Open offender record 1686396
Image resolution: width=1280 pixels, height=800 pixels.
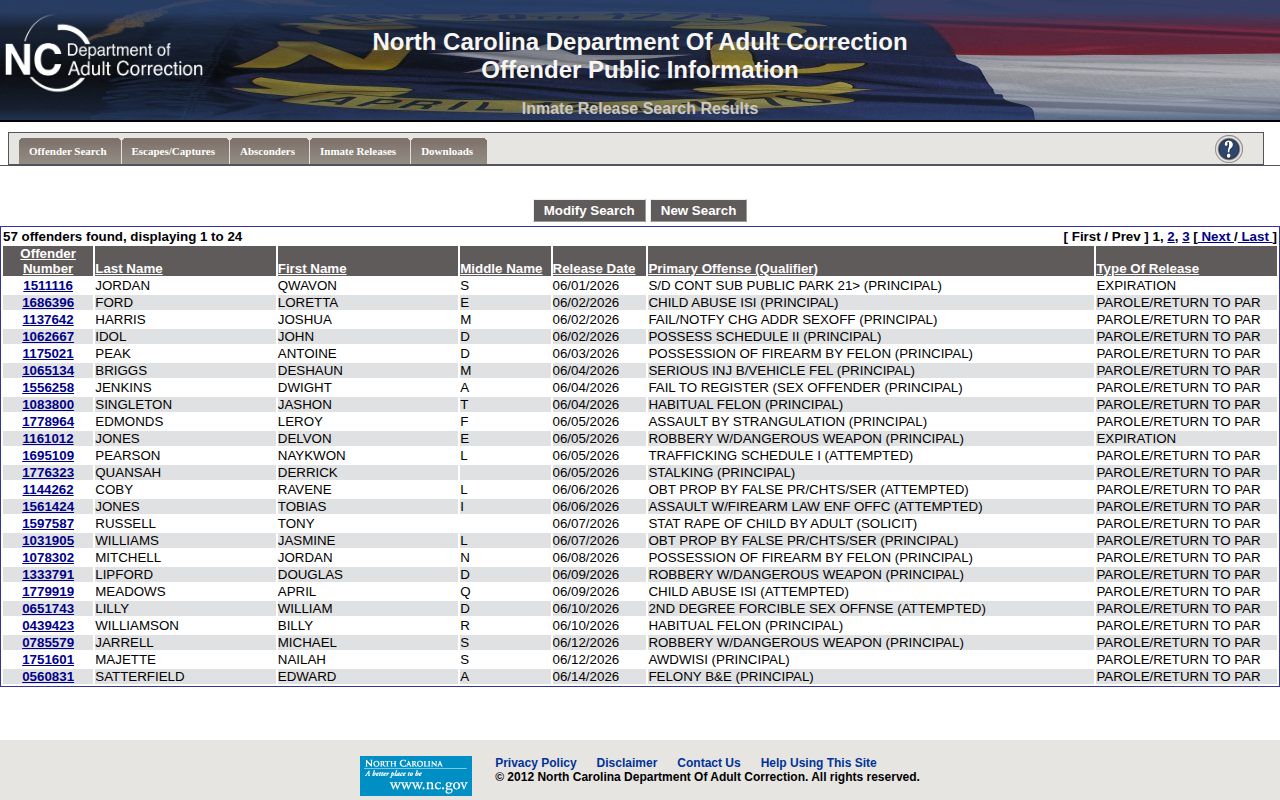pos(48,302)
